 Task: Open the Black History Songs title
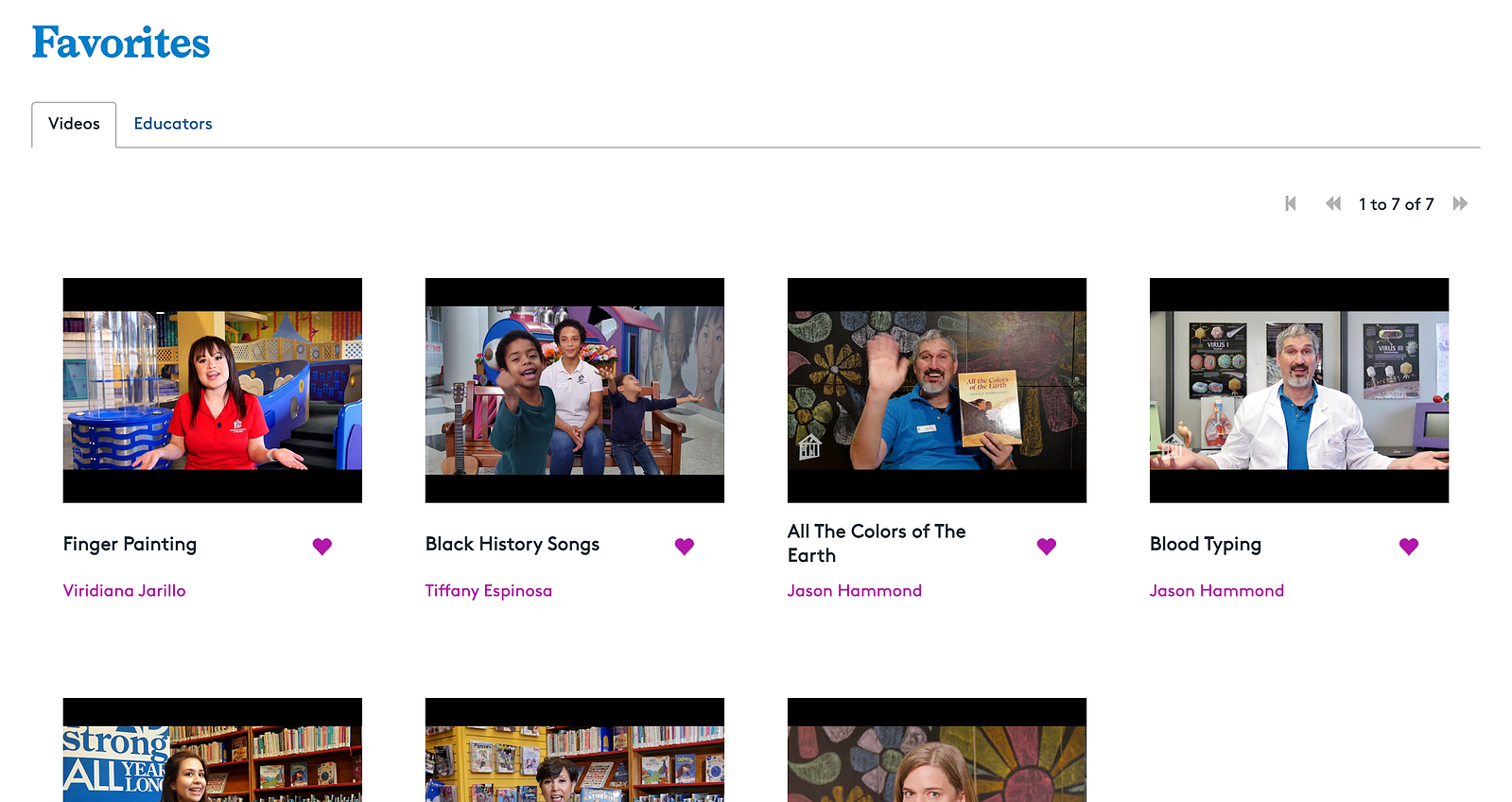pos(513,544)
